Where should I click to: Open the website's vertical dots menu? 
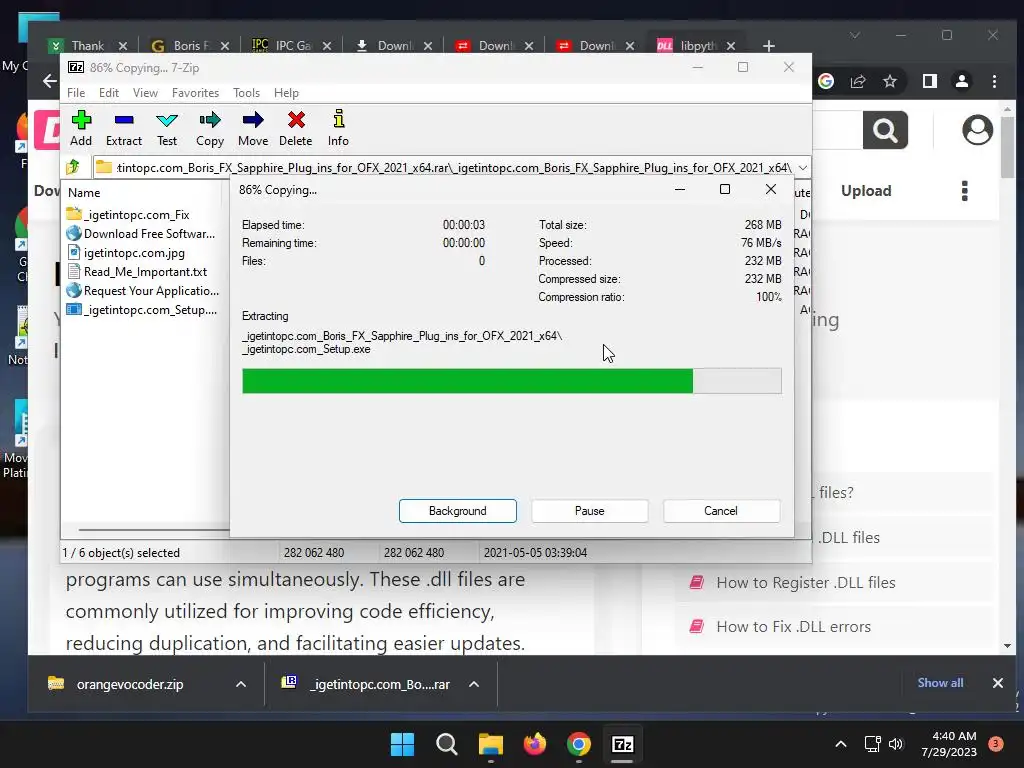point(965,191)
